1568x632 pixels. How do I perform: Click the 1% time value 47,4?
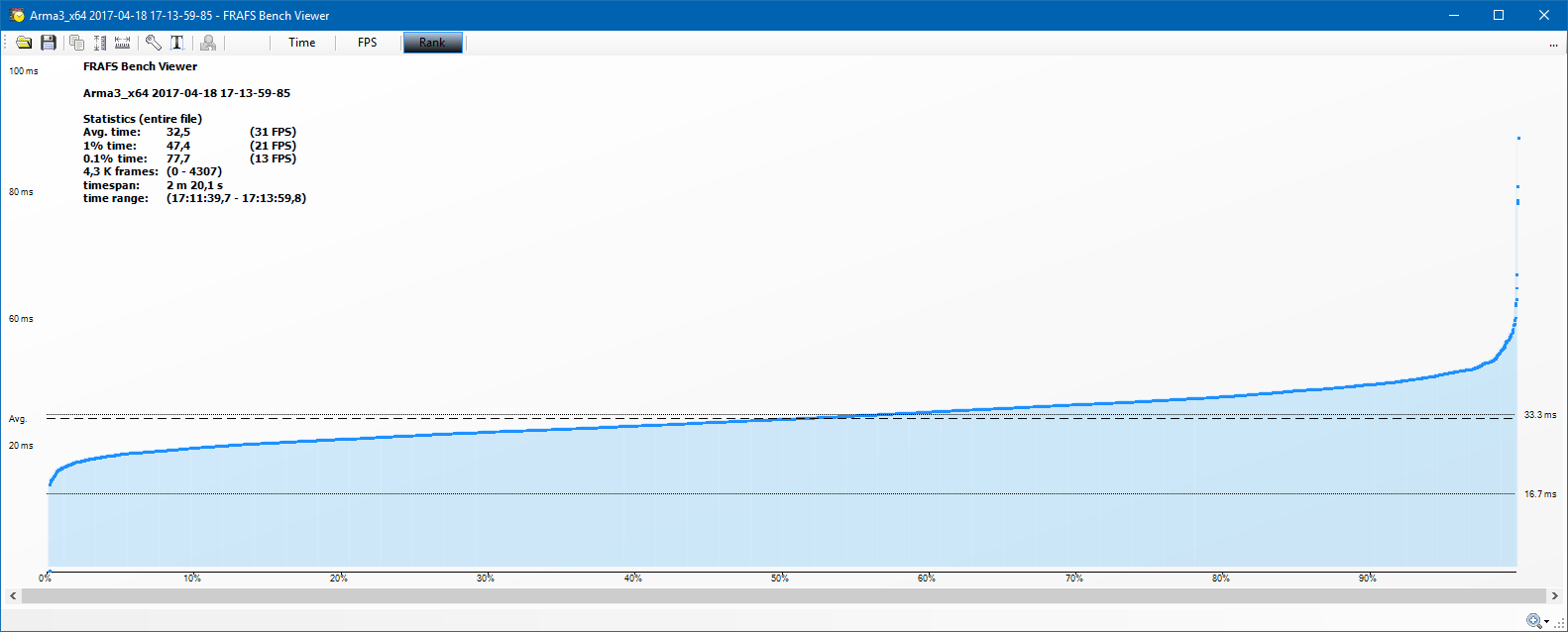click(x=178, y=146)
